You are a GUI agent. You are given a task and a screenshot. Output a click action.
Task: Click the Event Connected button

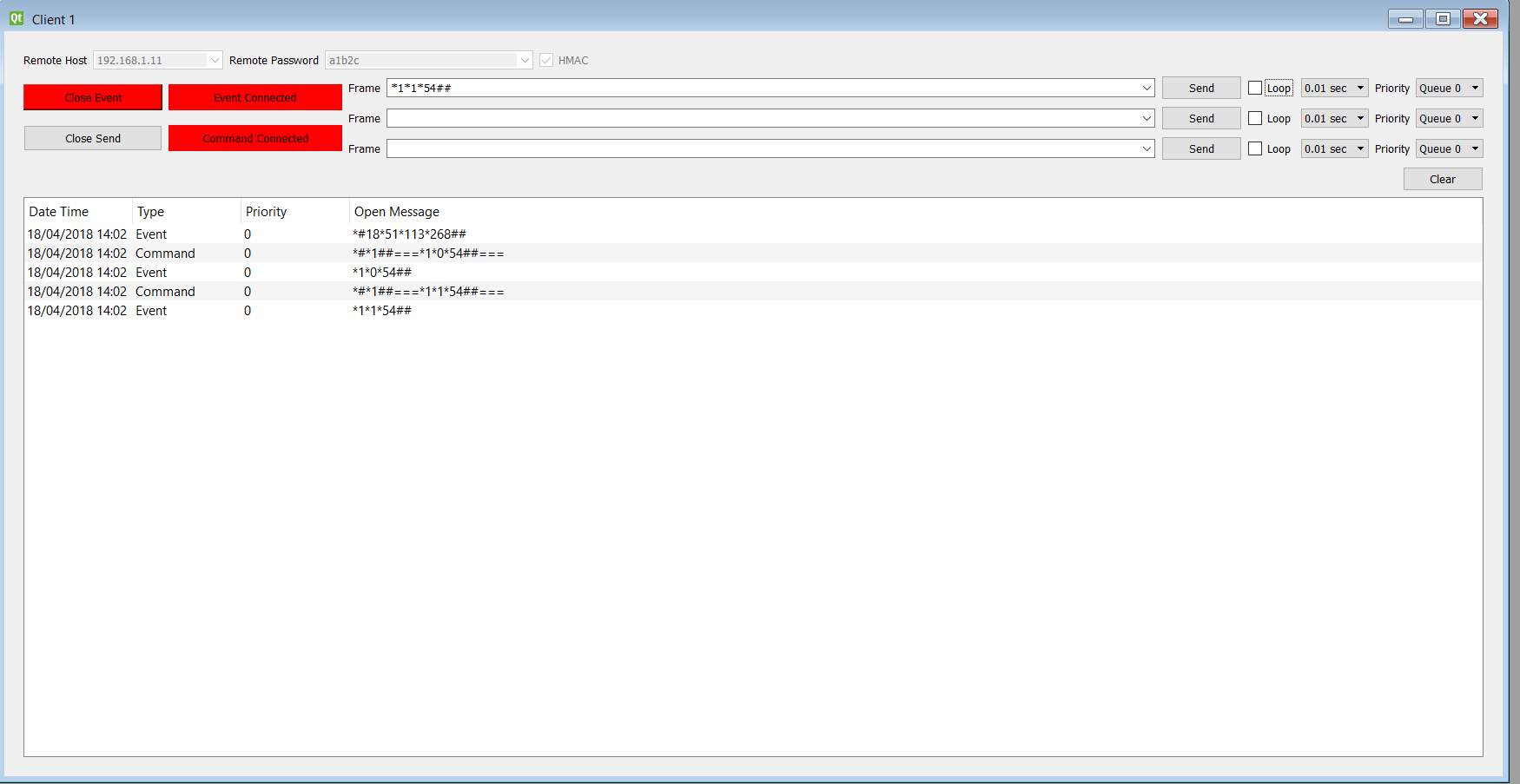point(255,97)
